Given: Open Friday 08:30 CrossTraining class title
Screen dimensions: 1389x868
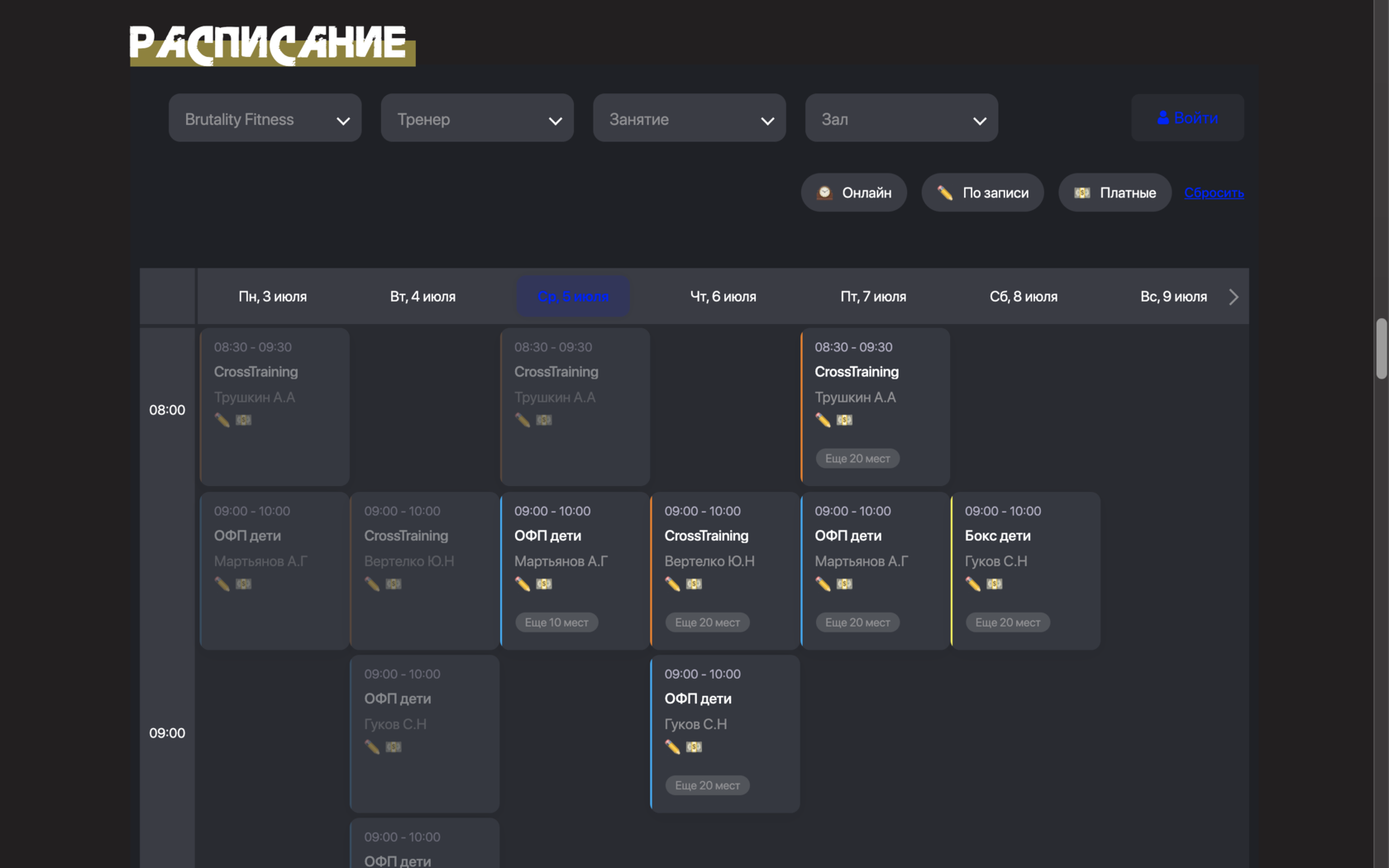Looking at the screenshot, I should [857, 372].
